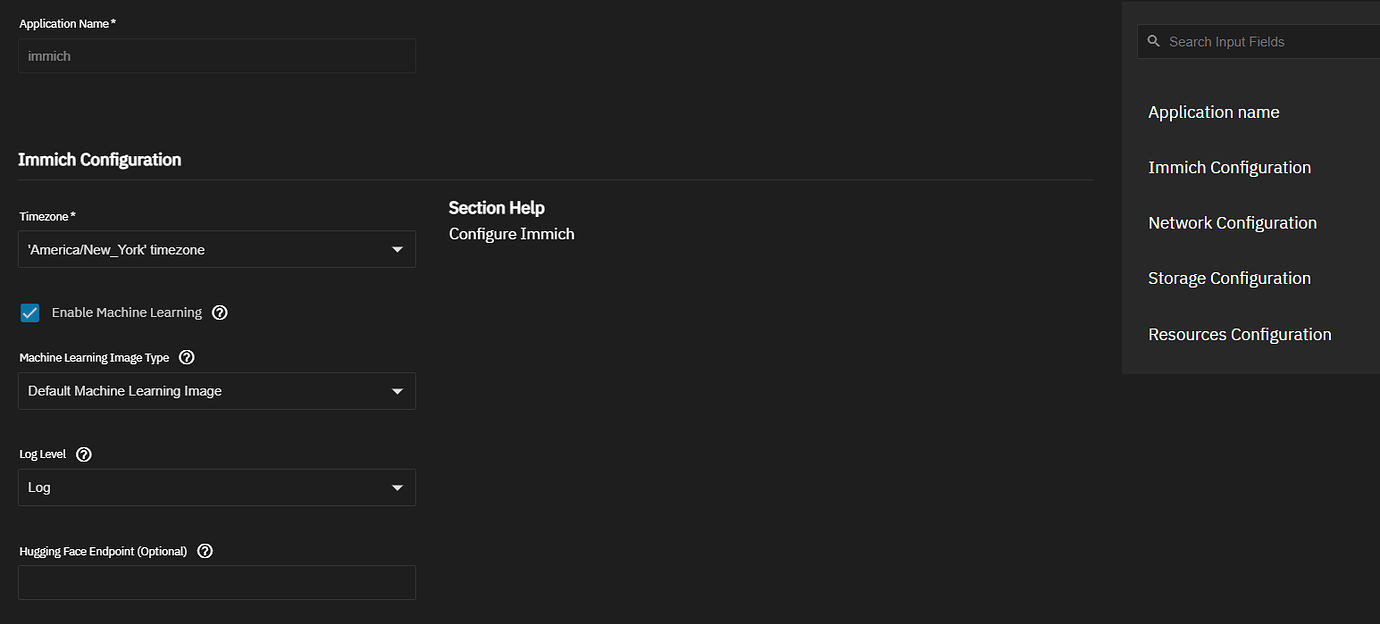This screenshot has width=1380, height=624.
Task: Navigate to Network Configuration section
Action: pos(1232,223)
